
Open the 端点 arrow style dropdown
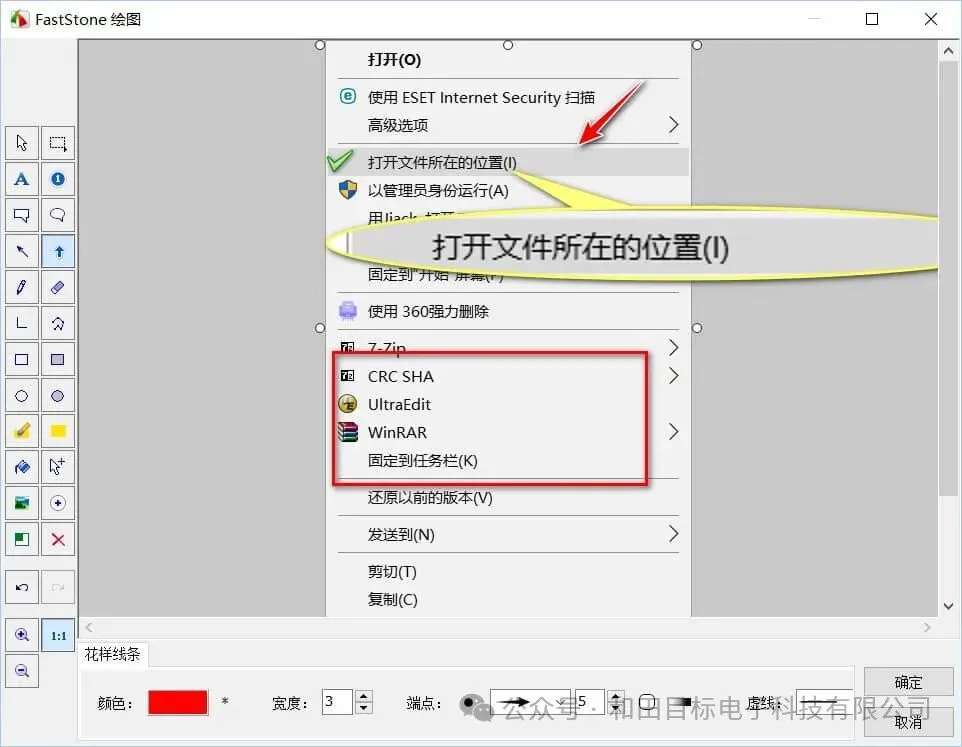pyautogui.click(x=530, y=702)
